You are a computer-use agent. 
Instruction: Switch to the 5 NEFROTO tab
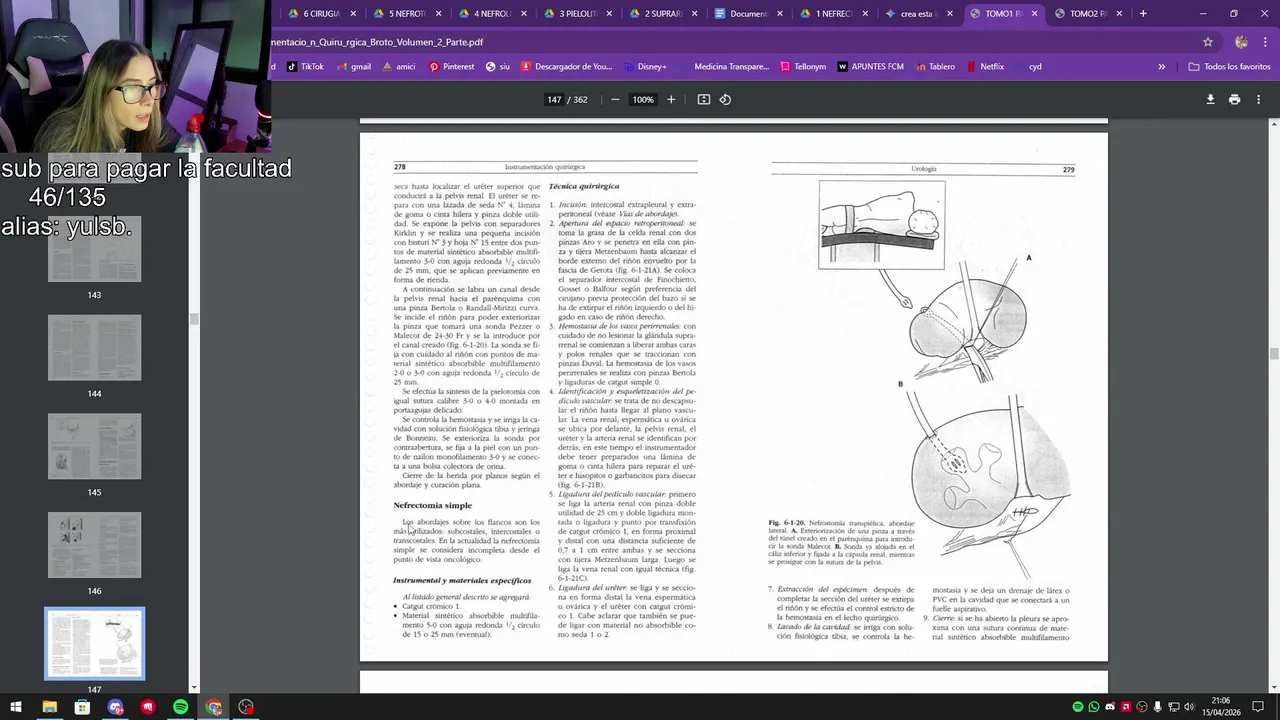click(x=407, y=14)
